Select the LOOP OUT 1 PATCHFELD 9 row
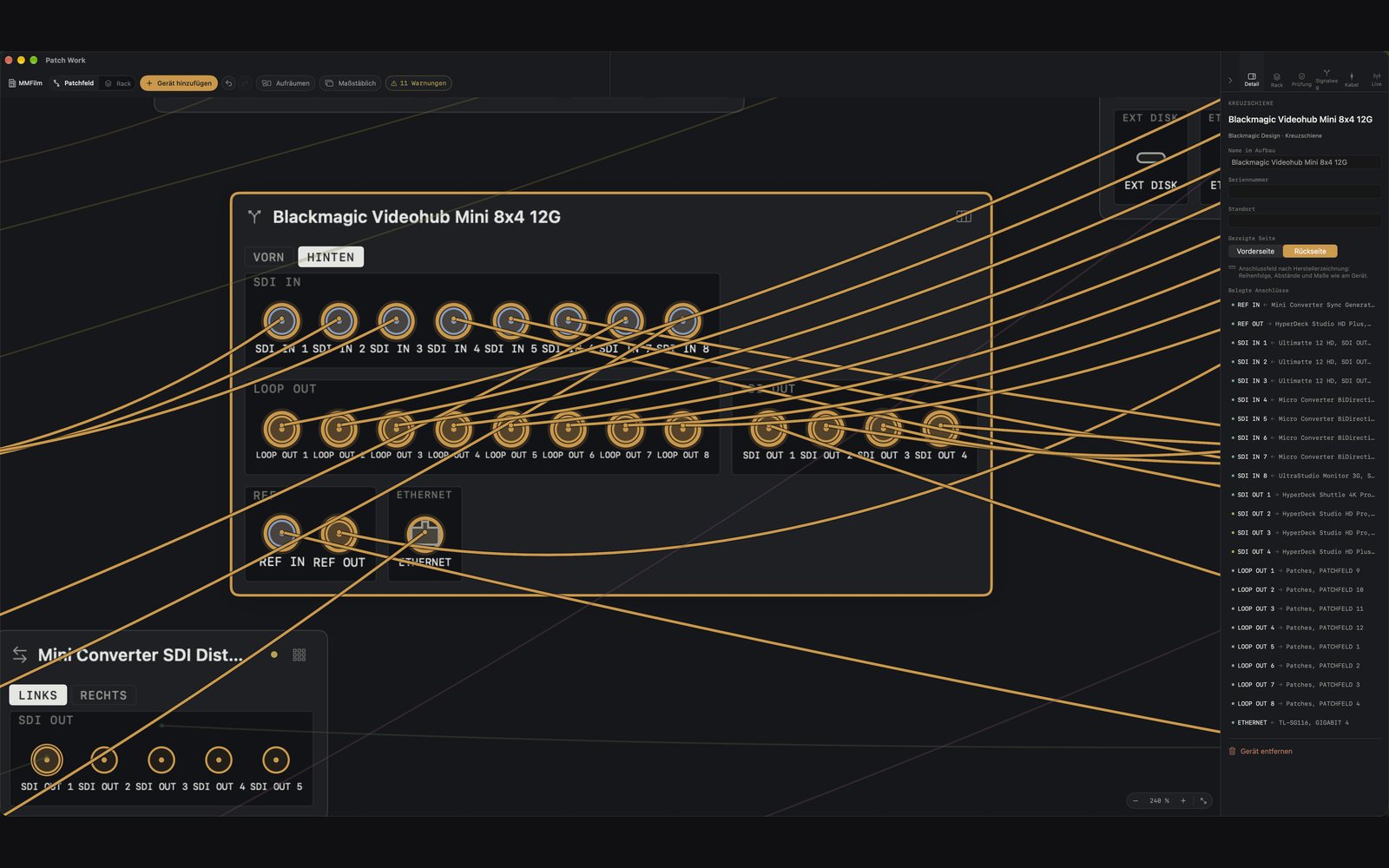This screenshot has width=1389, height=868. [1304, 571]
